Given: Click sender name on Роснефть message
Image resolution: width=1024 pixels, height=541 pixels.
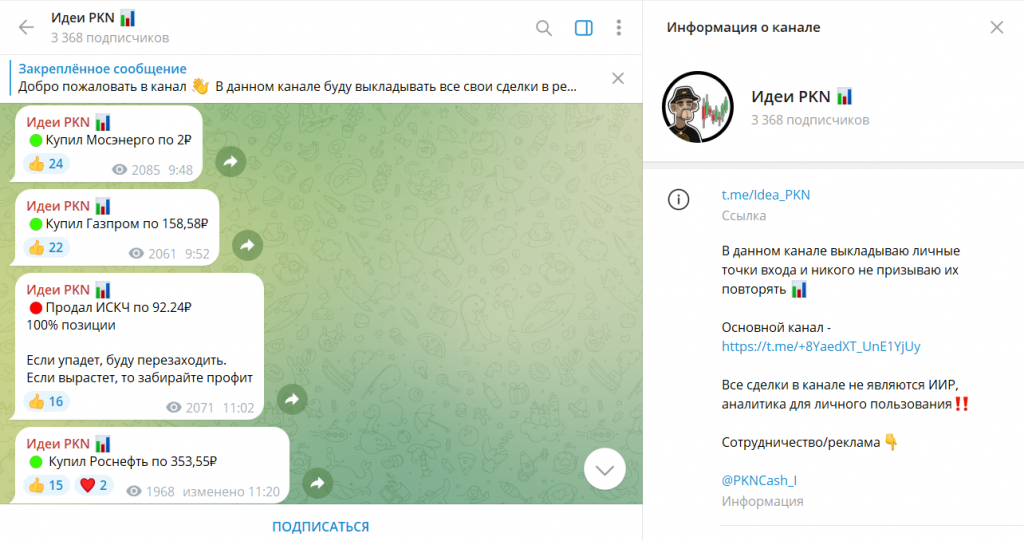Looking at the screenshot, I should pyautogui.click(x=69, y=444).
